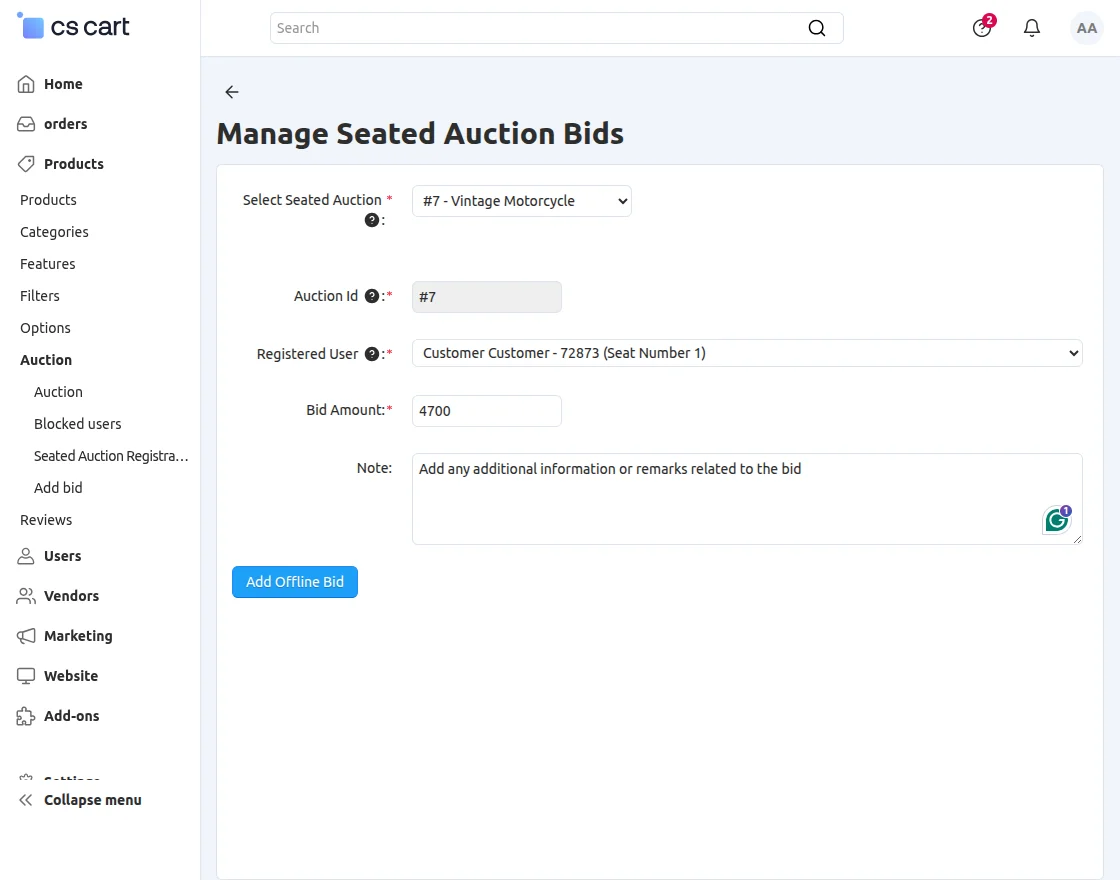Click the Add-ons puzzle icon
This screenshot has width=1120, height=880.
tap(26, 716)
